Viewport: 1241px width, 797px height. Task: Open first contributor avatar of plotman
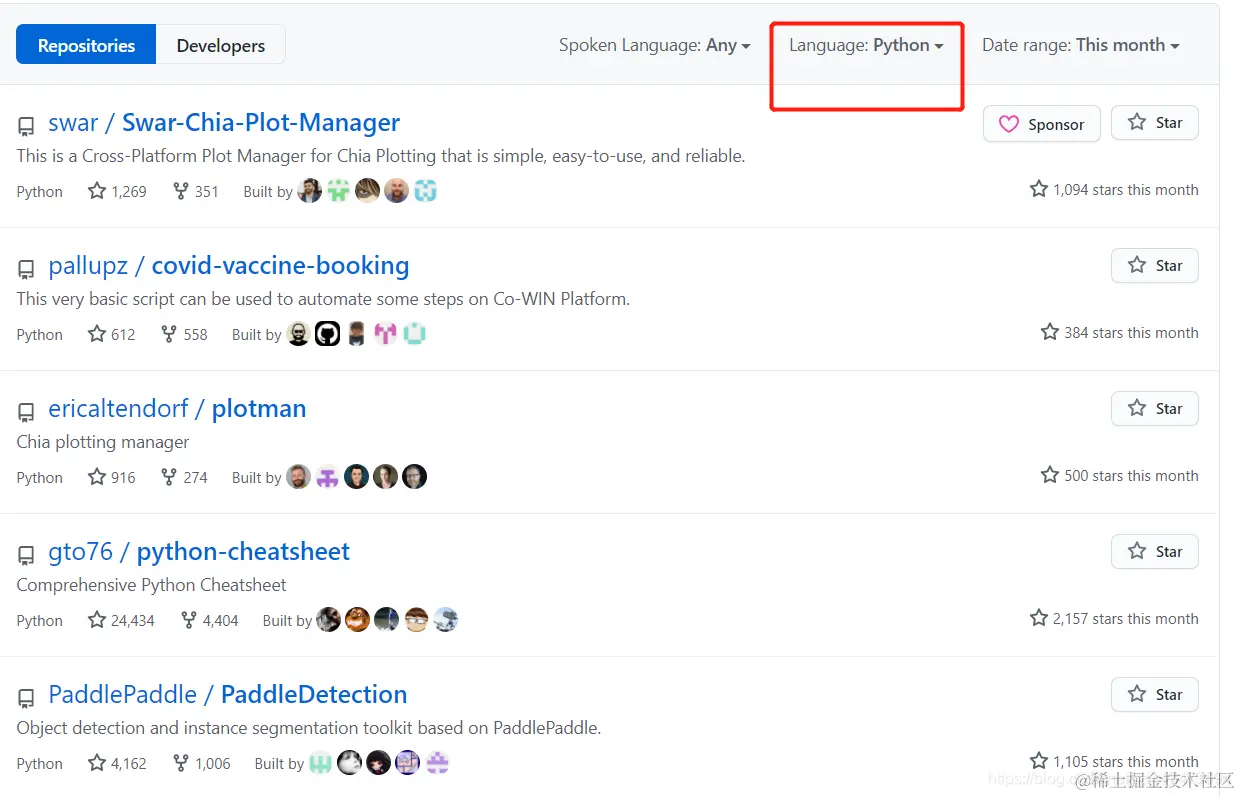pyautogui.click(x=299, y=477)
